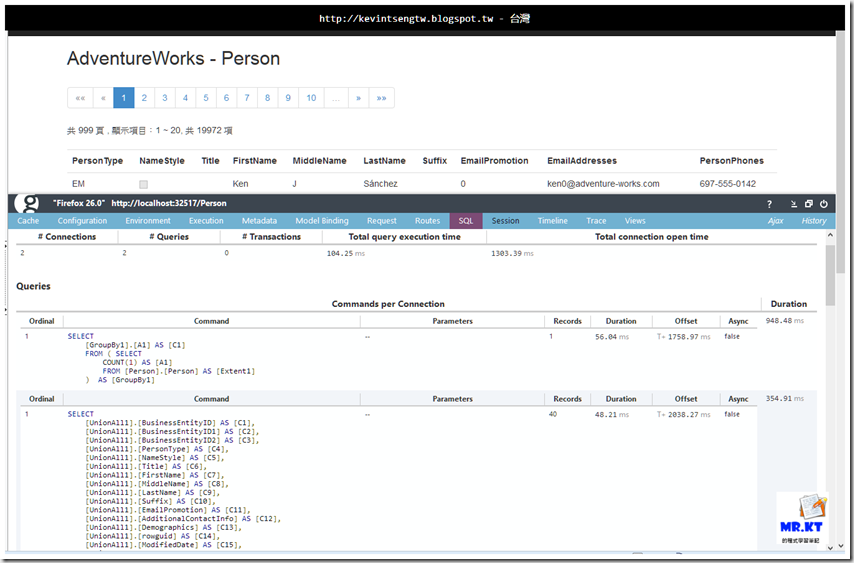The height and width of the screenshot is (563, 854).
Task: Open the Model Binding tab
Action: (322, 221)
